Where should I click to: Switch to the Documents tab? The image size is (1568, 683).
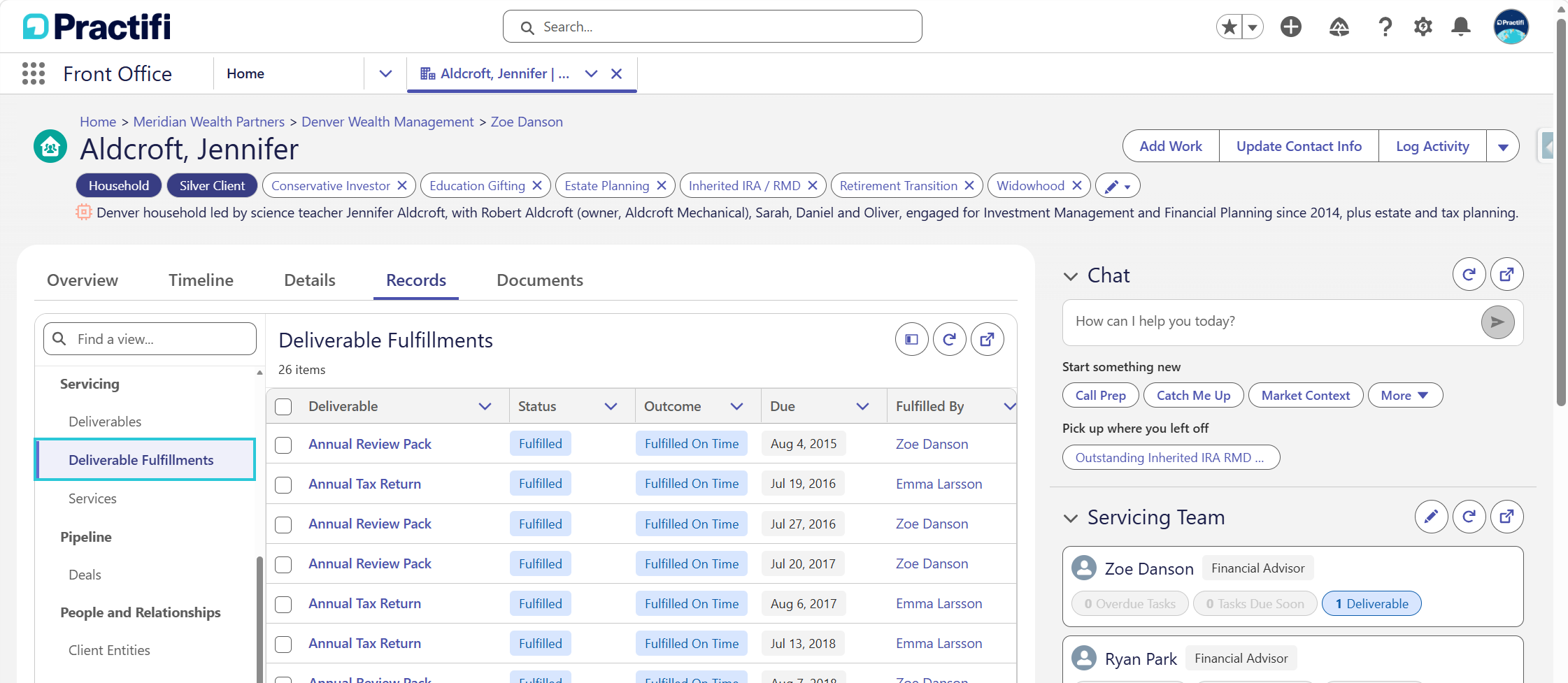[540, 280]
